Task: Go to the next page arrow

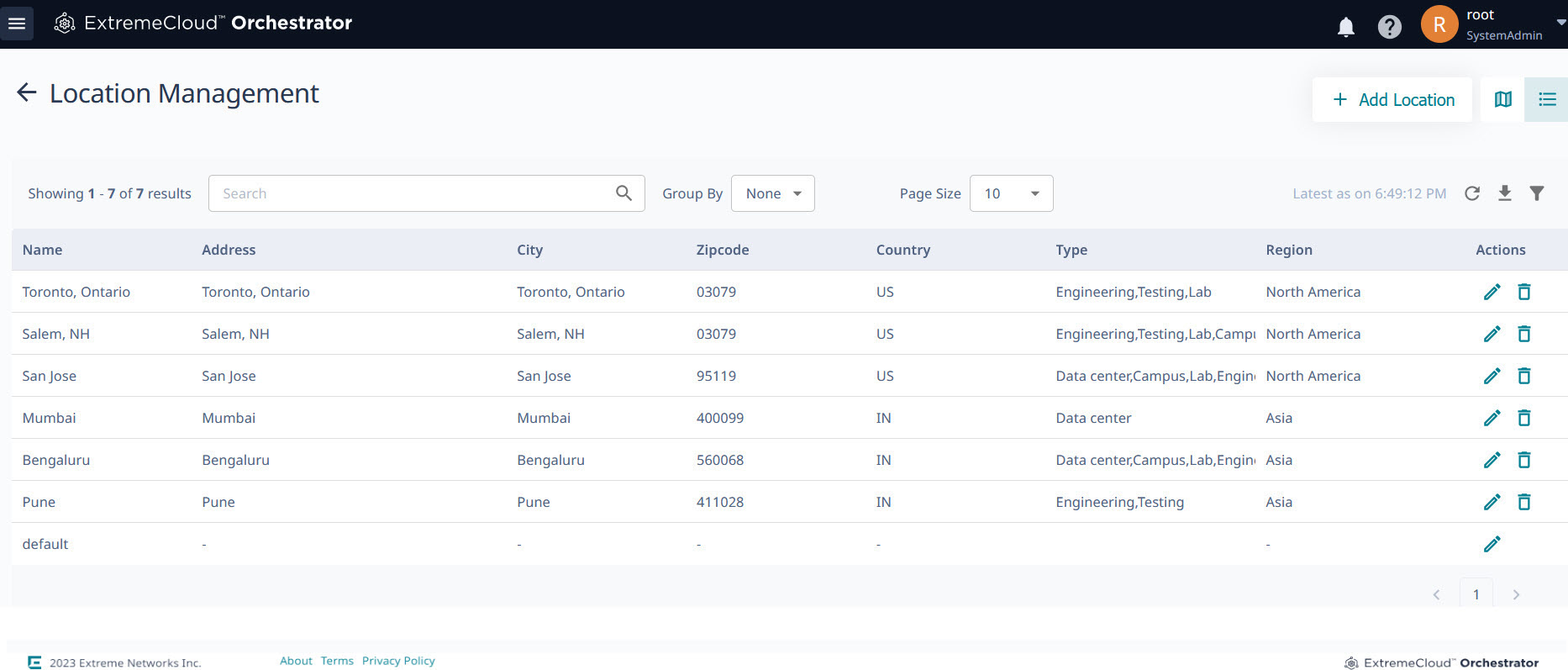Action: [x=1516, y=594]
